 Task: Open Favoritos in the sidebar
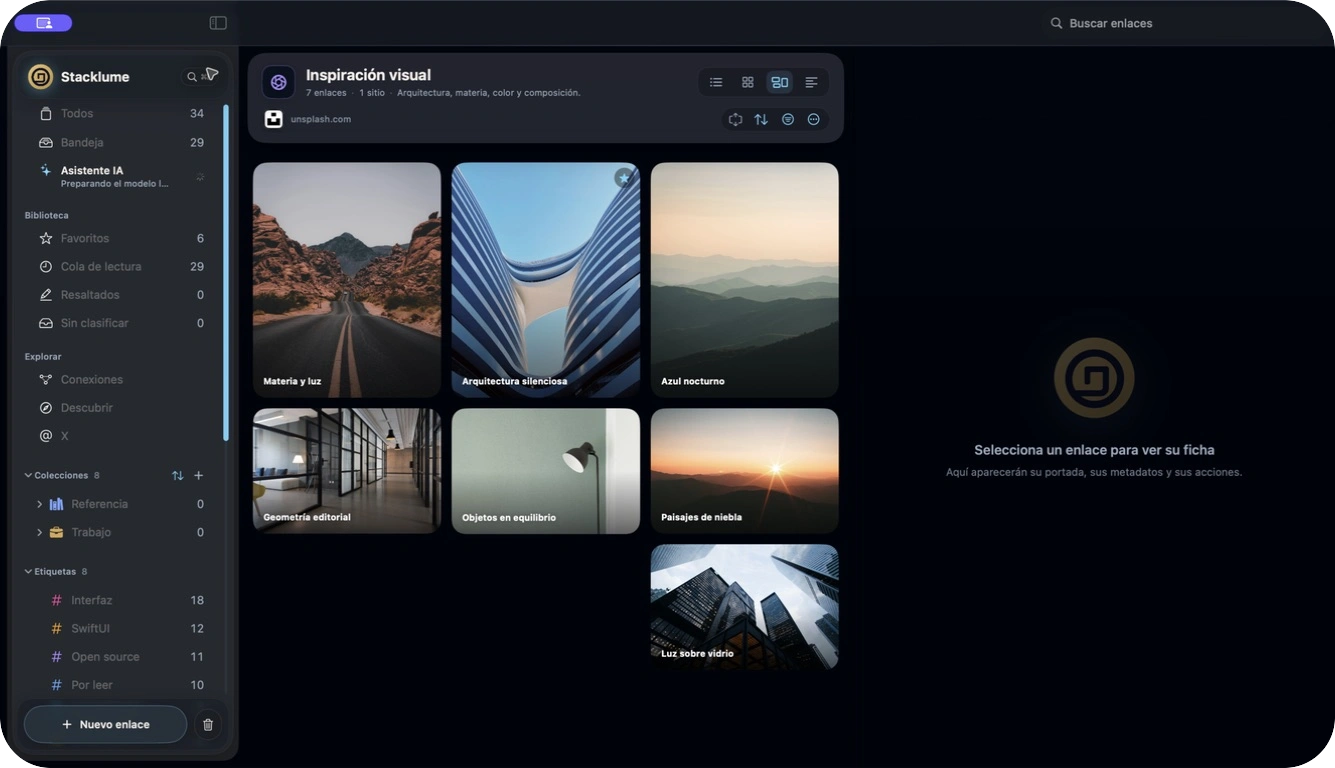[x=121, y=238]
